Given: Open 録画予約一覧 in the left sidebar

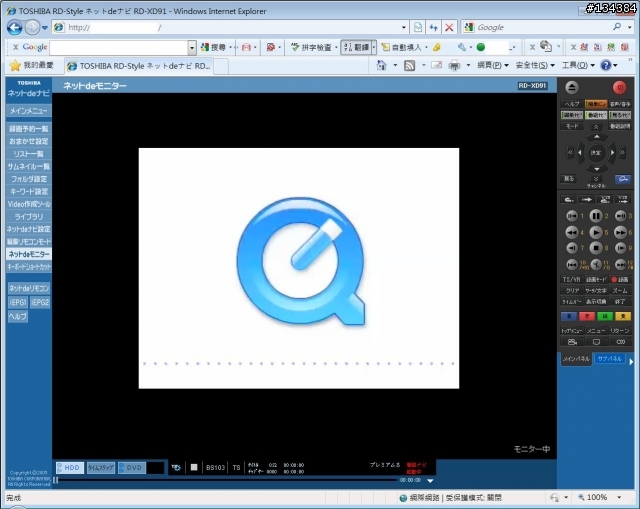Looking at the screenshot, I should 29,129.
